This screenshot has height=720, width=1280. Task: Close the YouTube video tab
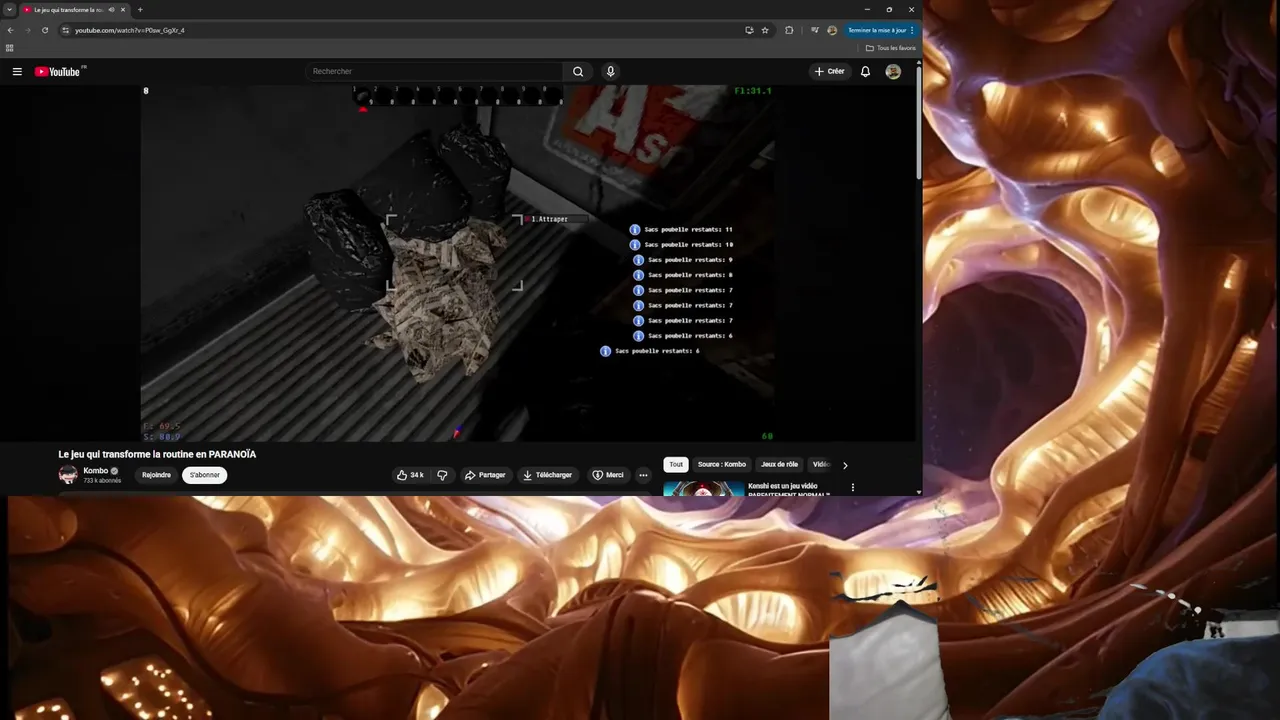tap(123, 10)
